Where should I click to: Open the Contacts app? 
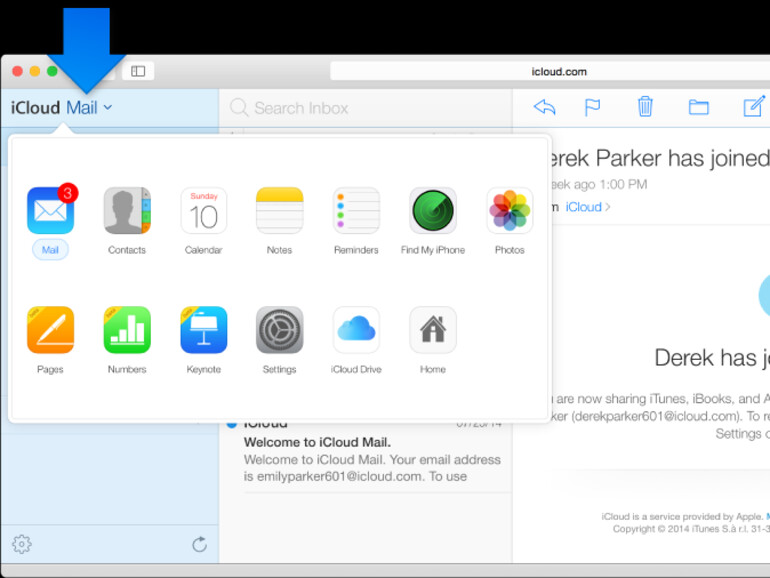pyautogui.click(x=127, y=211)
